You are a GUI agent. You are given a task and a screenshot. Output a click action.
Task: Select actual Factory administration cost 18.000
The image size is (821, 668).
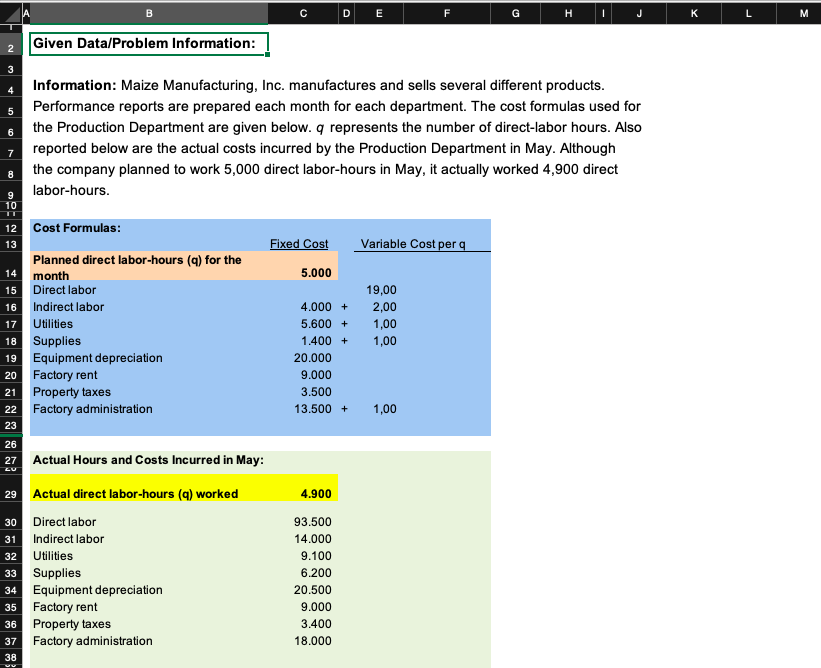313,641
